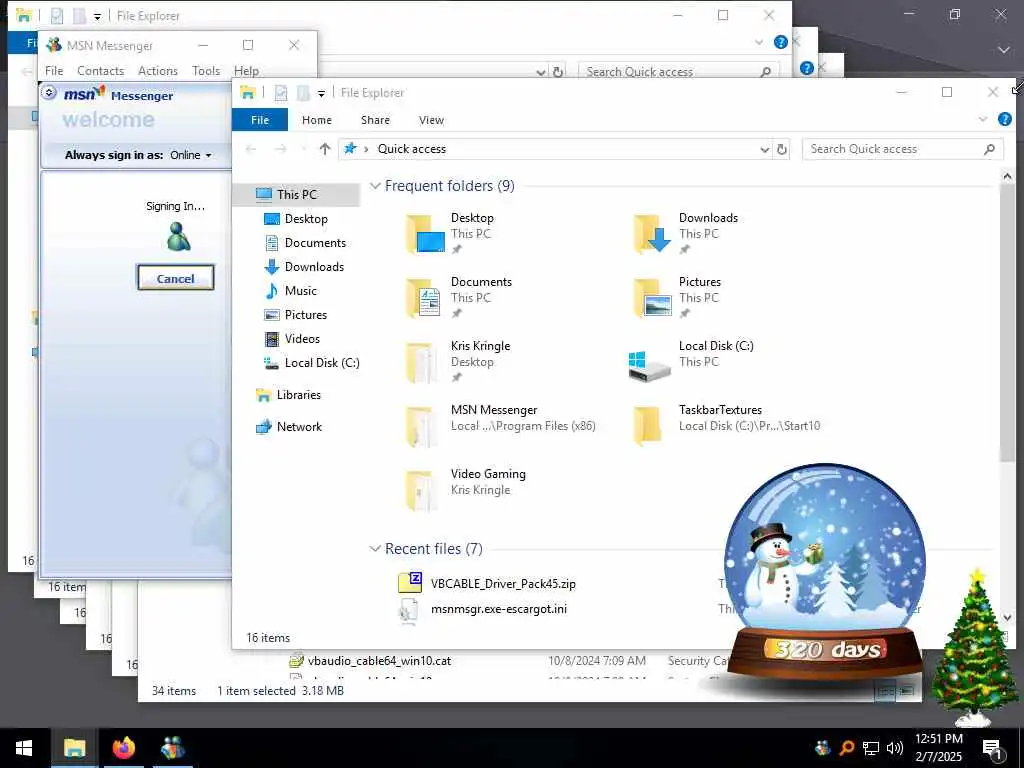The height and width of the screenshot is (768, 1024).
Task: Open MSN Messenger taskbar button
Action: pyautogui.click(x=172, y=748)
